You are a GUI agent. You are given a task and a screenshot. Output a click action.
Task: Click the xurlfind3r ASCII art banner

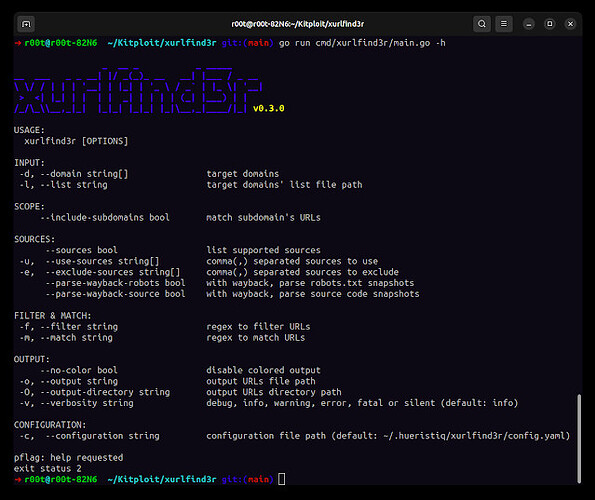click(138, 90)
